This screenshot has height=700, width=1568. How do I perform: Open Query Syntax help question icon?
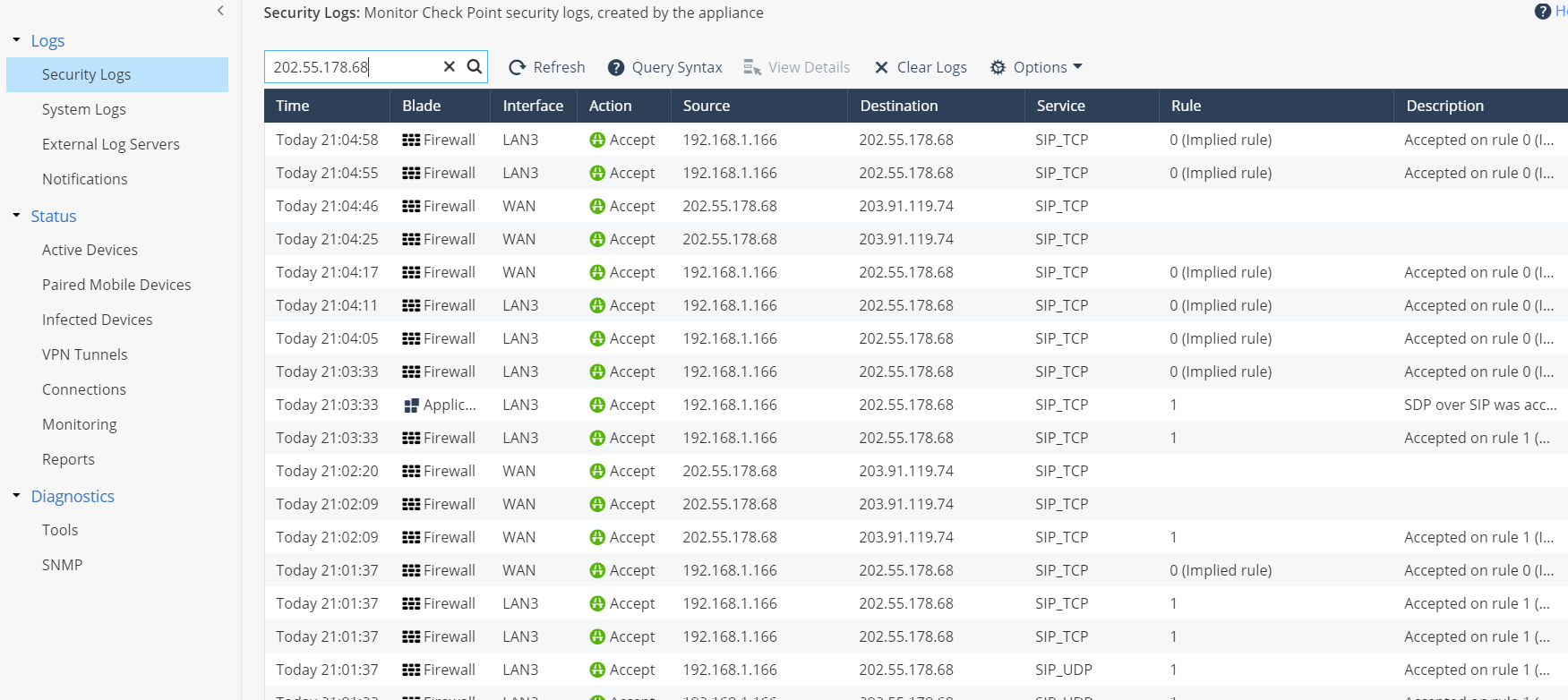616,67
